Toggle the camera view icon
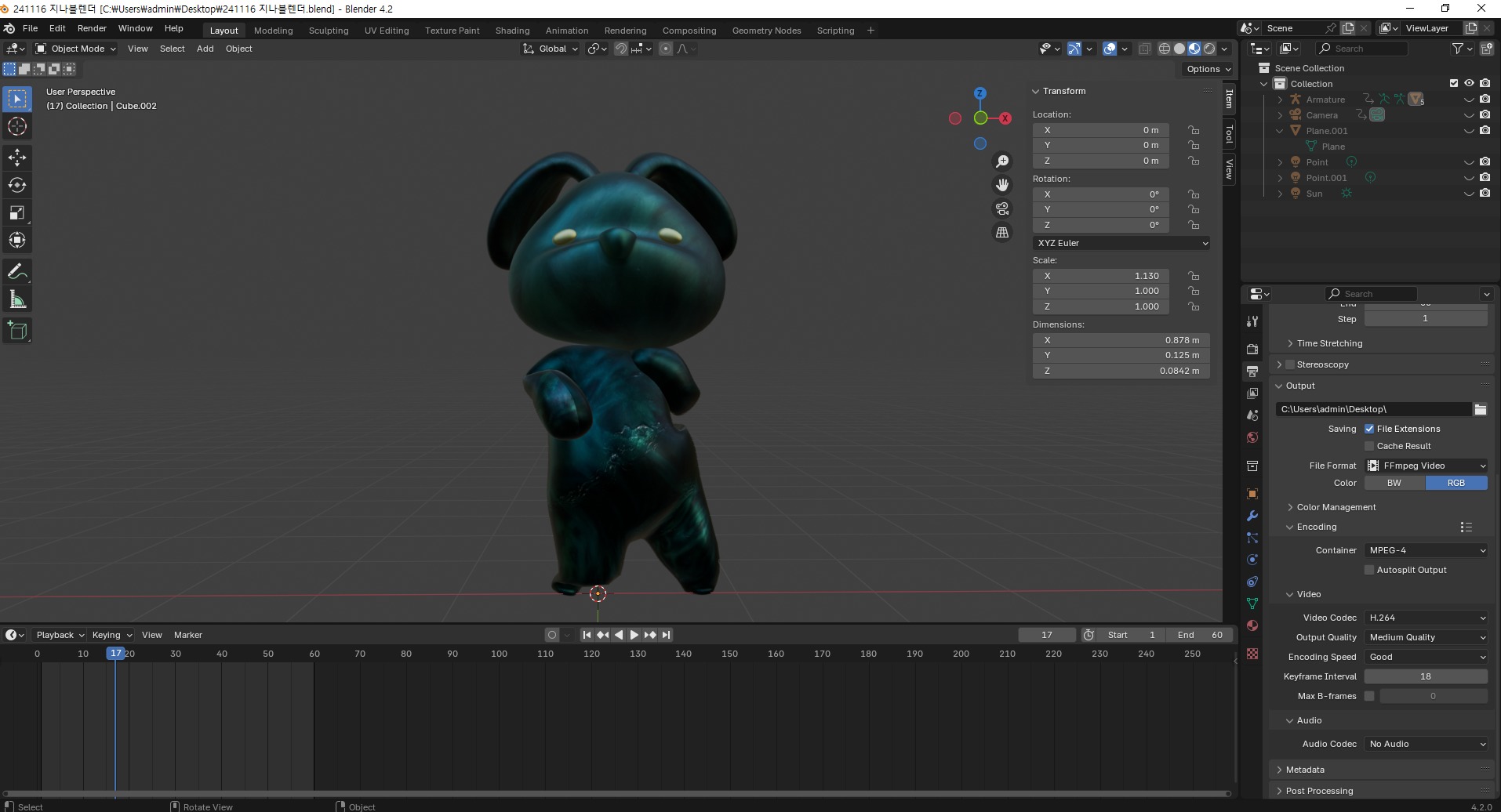The width and height of the screenshot is (1501, 812). (1002, 208)
